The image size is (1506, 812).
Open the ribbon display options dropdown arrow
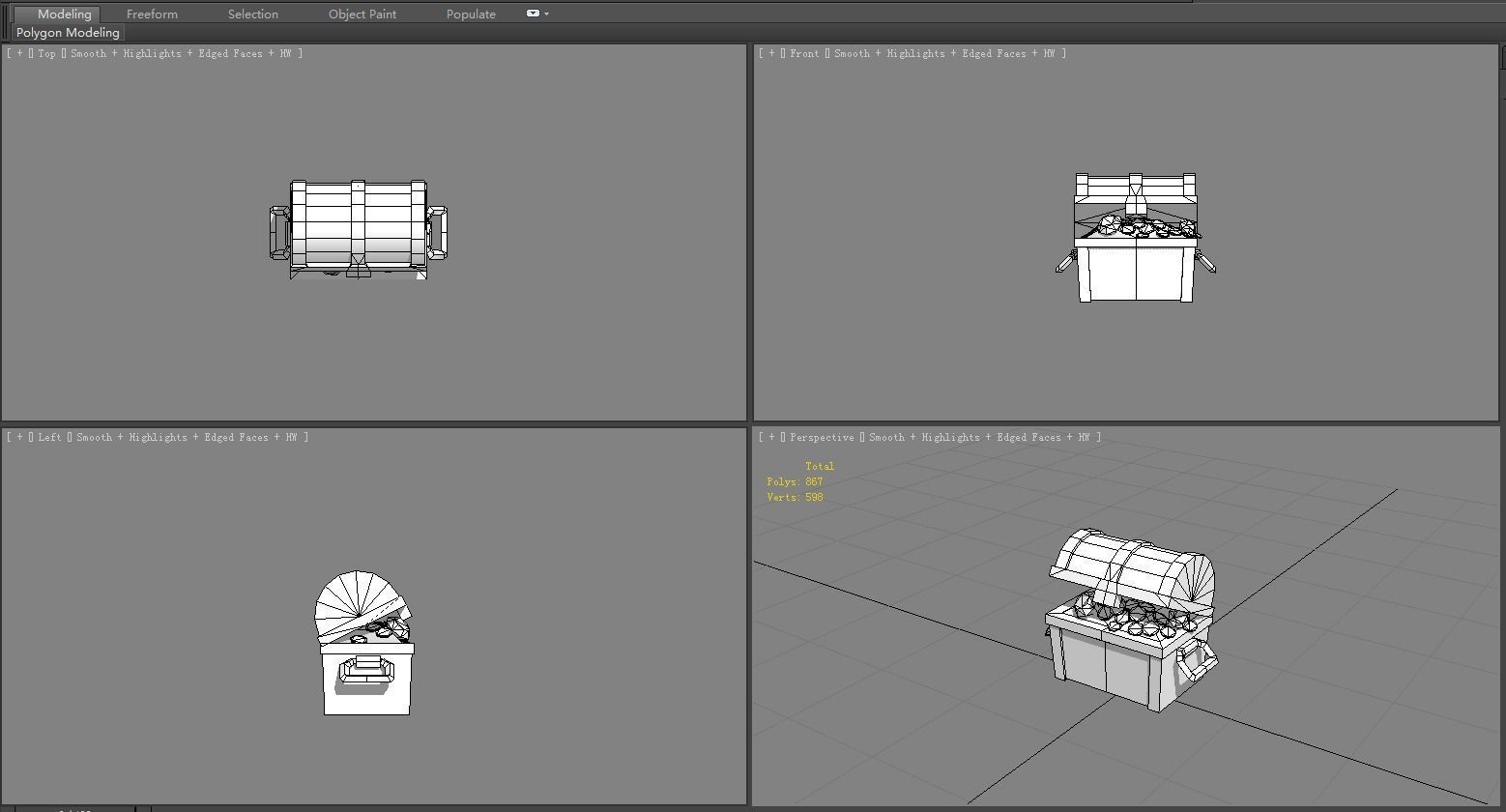tap(546, 14)
